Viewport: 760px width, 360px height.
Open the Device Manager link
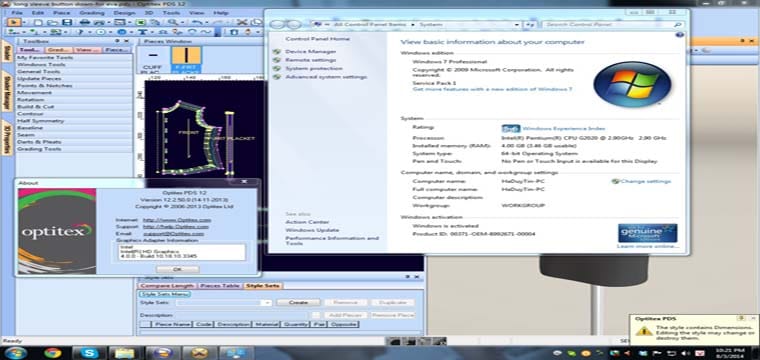tap(310, 51)
